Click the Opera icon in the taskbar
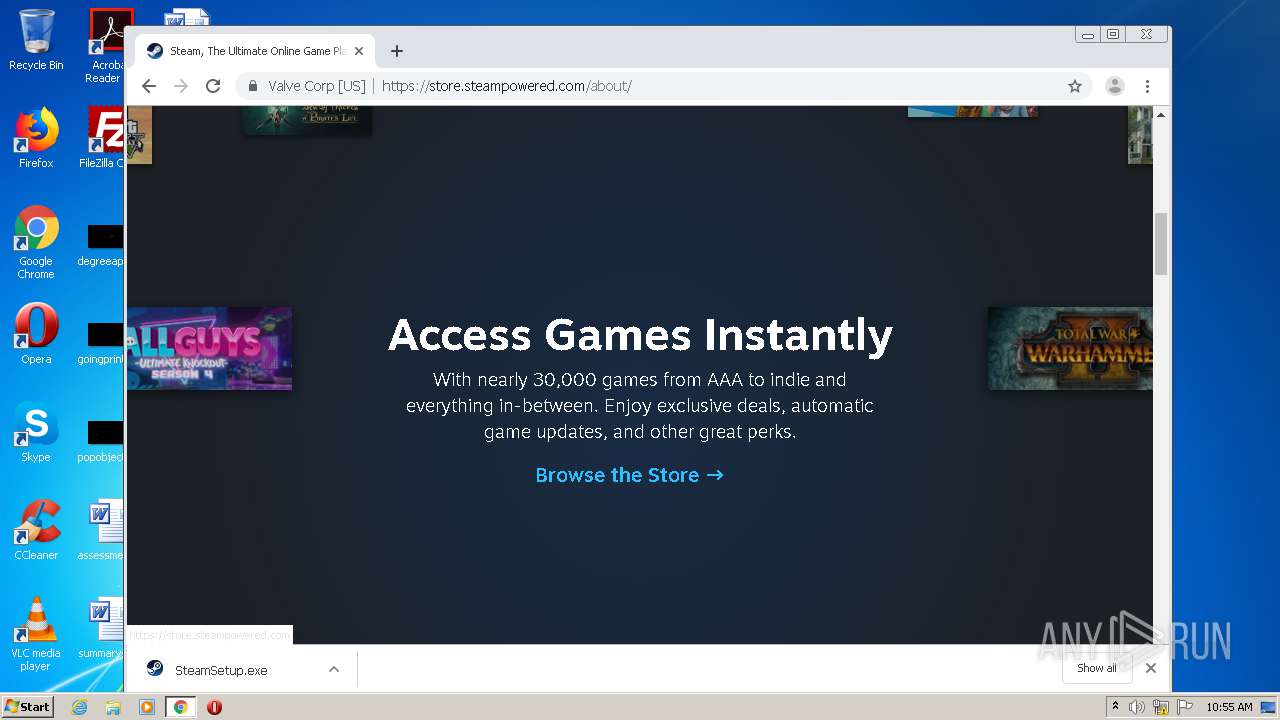 coord(214,707)
